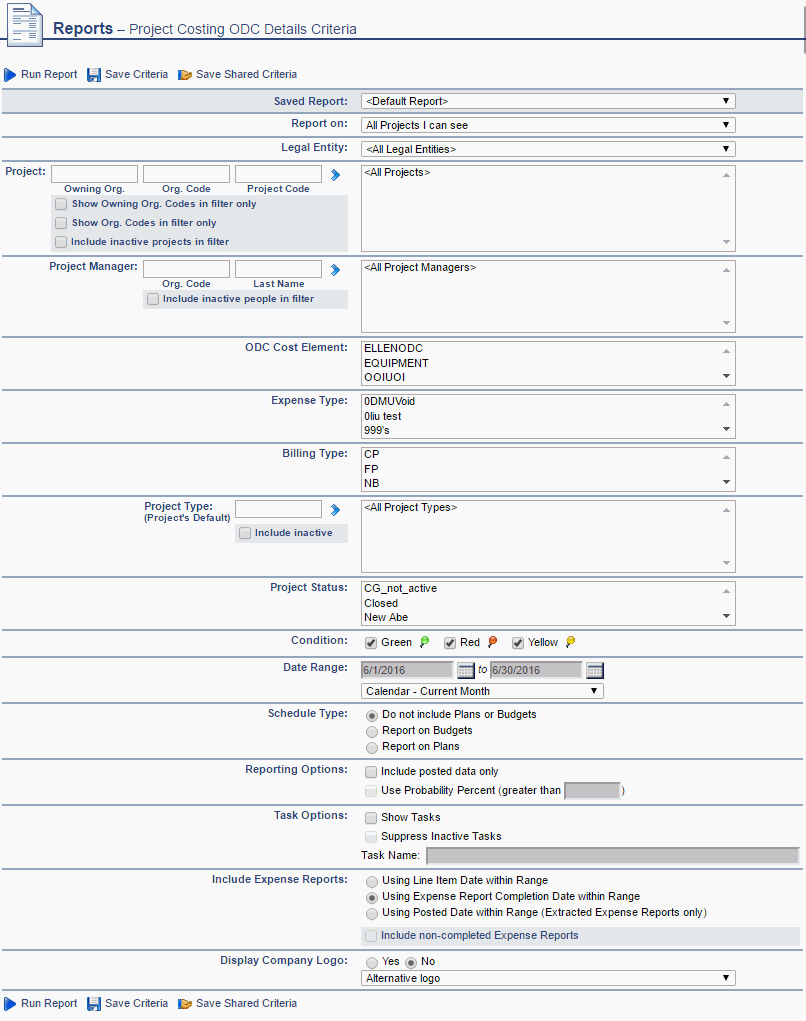
Task: Select Report on Plans radio button
Action: tap(372, 748)
